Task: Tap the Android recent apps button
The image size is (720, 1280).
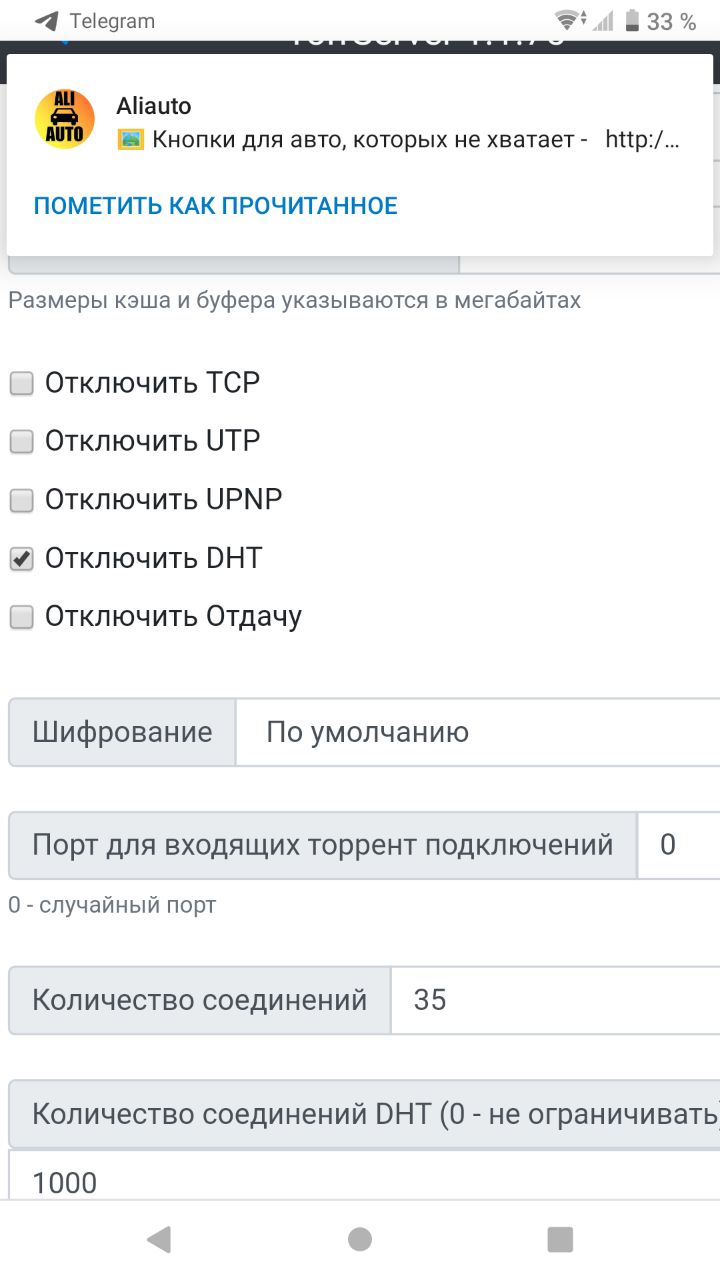Action: 560,1239
